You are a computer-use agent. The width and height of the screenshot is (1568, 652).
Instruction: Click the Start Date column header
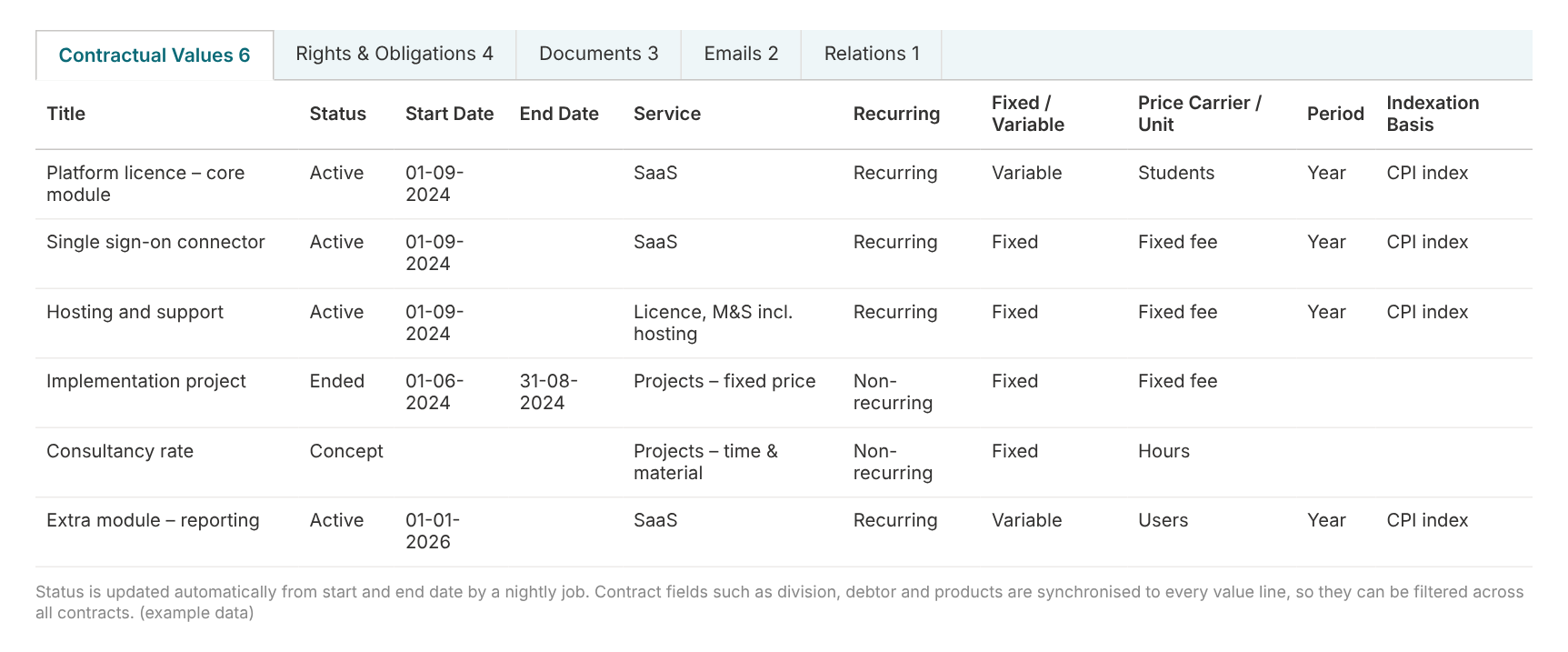click(450, 114)
